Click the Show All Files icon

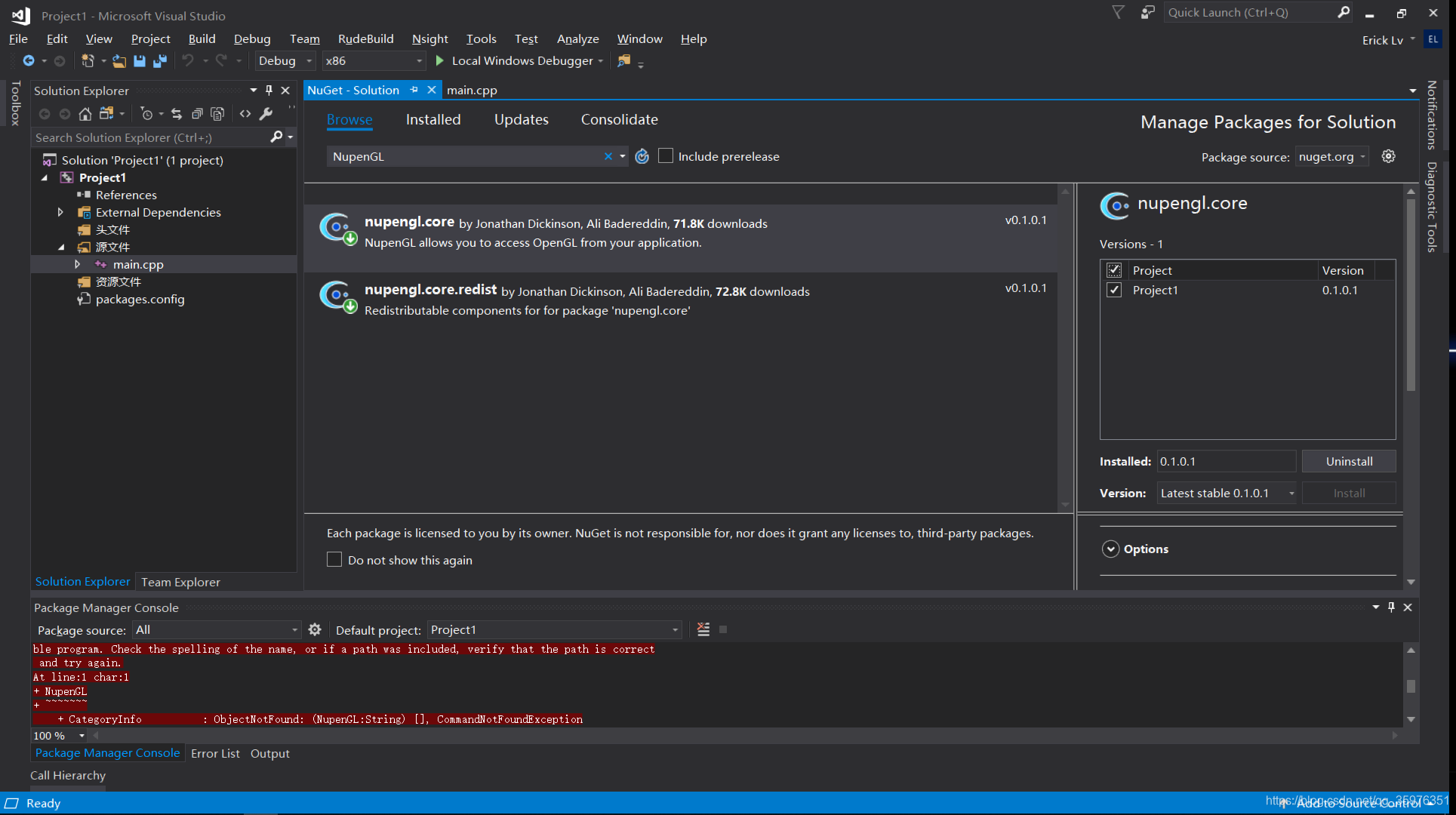pyautogui.click(x=217, y=114)
